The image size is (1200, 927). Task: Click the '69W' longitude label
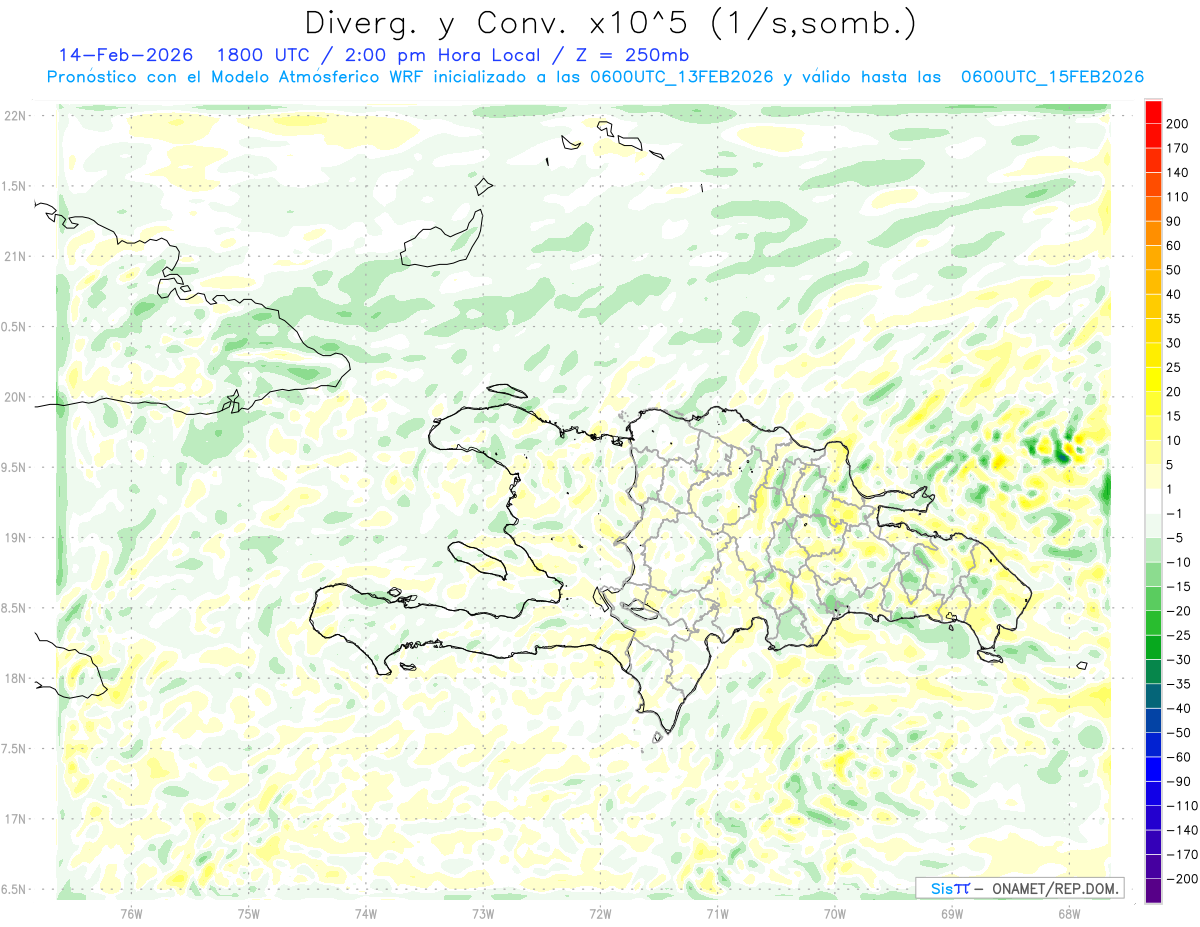(951, 914)
